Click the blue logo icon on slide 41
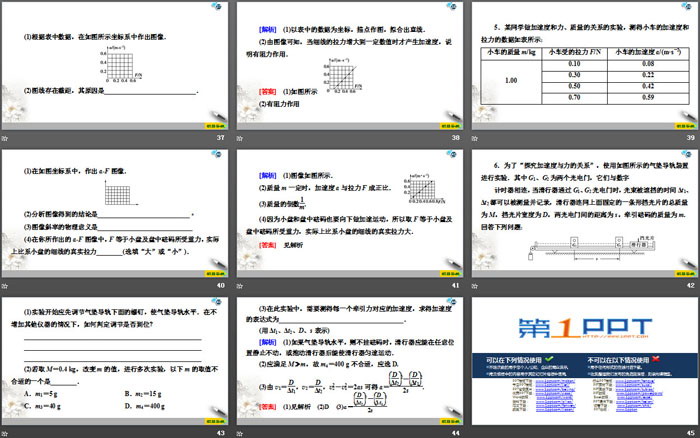Viewport: 700px width, 438px height. point(451,154)
